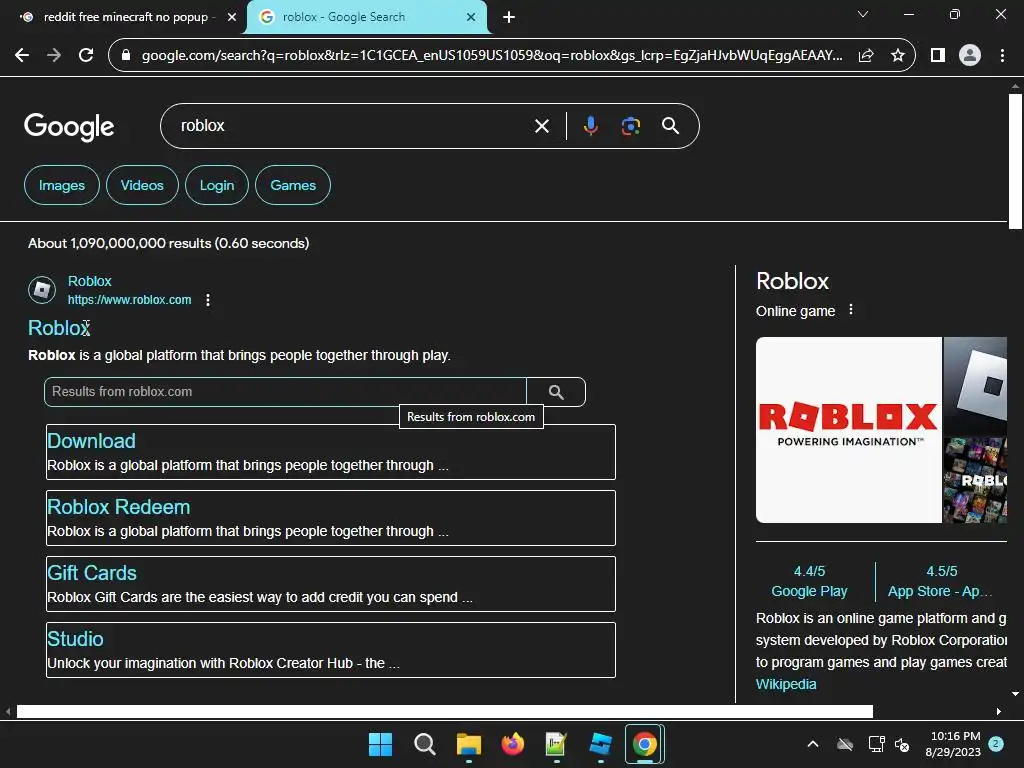Filter results by Videos
Image resolution: width=1024 pixels, height=768 pixels.
pyautogui.click(x=142, y=185)
